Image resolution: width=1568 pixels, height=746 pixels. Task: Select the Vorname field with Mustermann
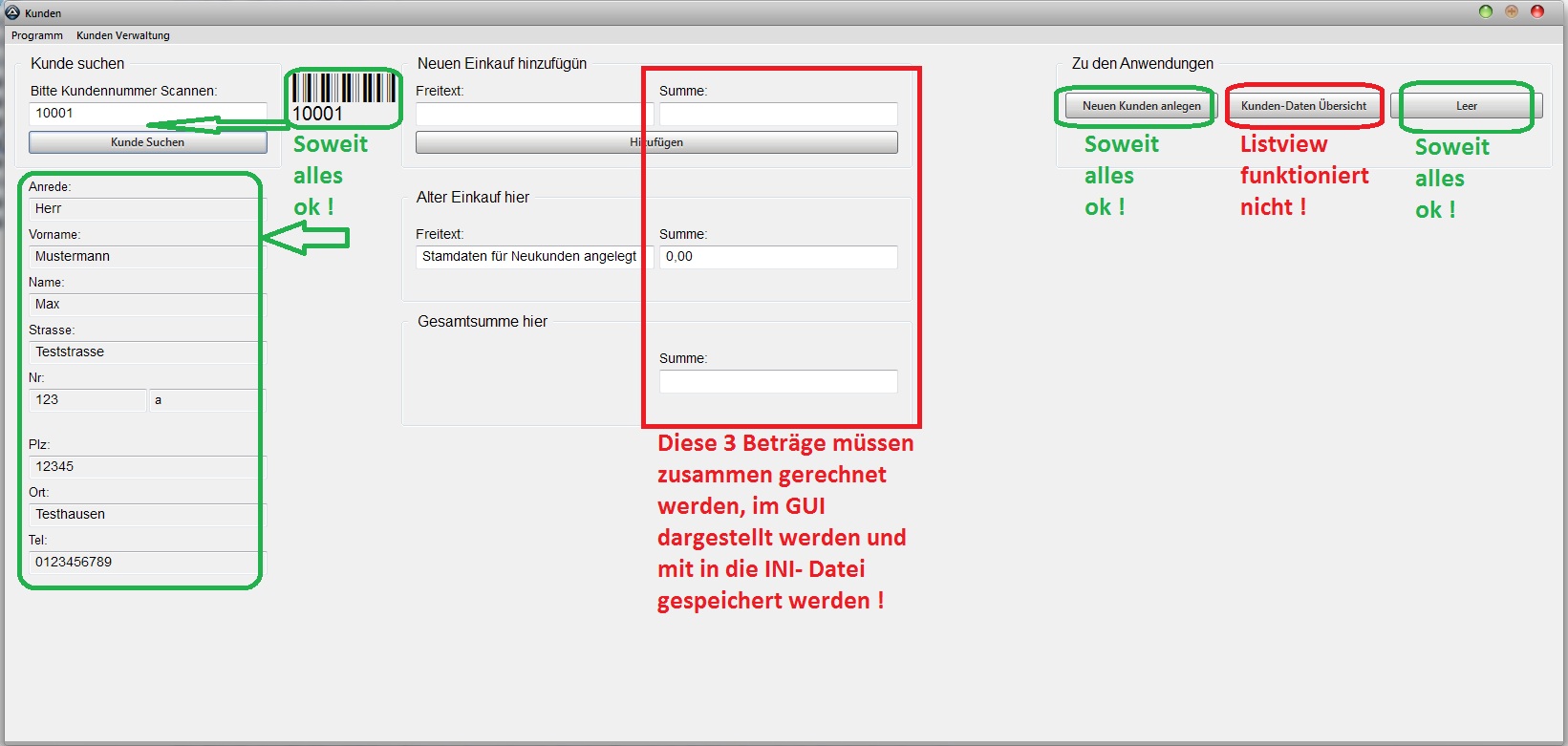point(143,257)
